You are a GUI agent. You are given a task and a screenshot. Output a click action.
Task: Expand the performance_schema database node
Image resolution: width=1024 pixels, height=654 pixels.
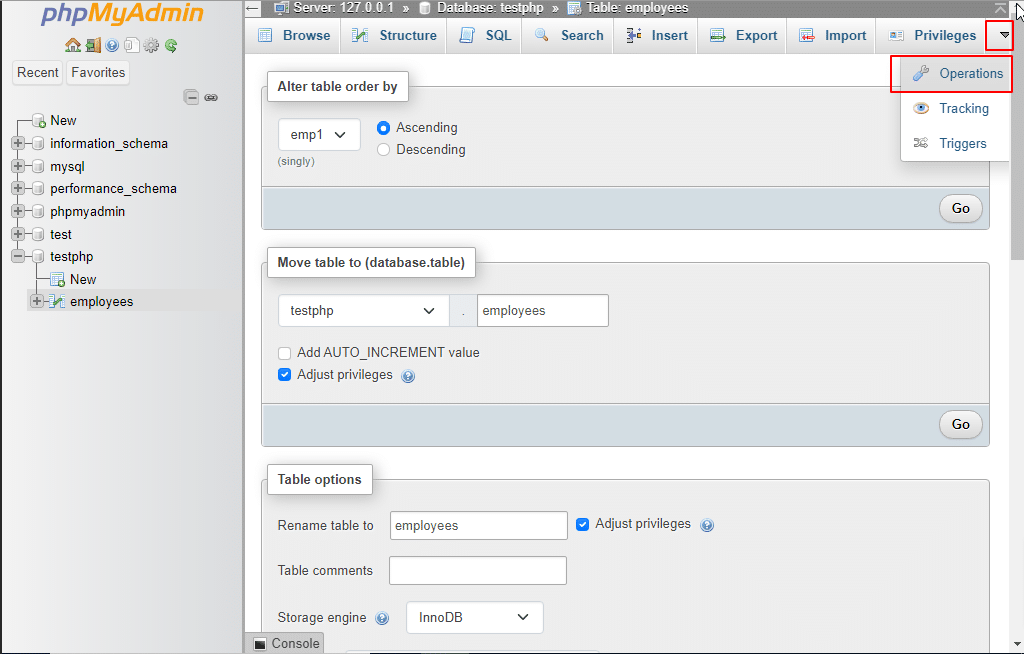tap(18, 188)
